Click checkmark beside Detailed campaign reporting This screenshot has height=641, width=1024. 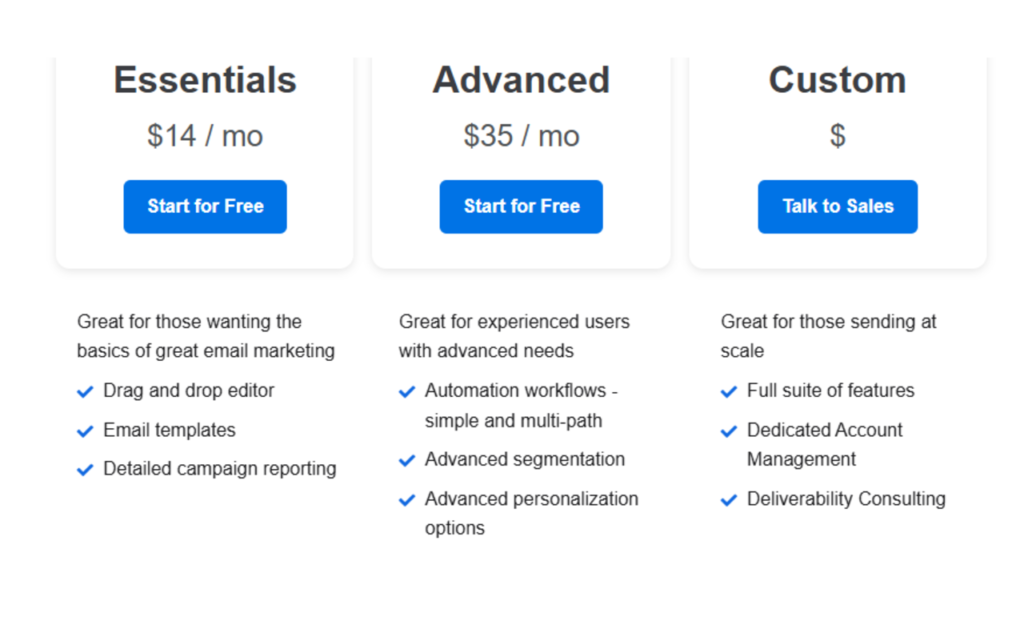[85, 470]
